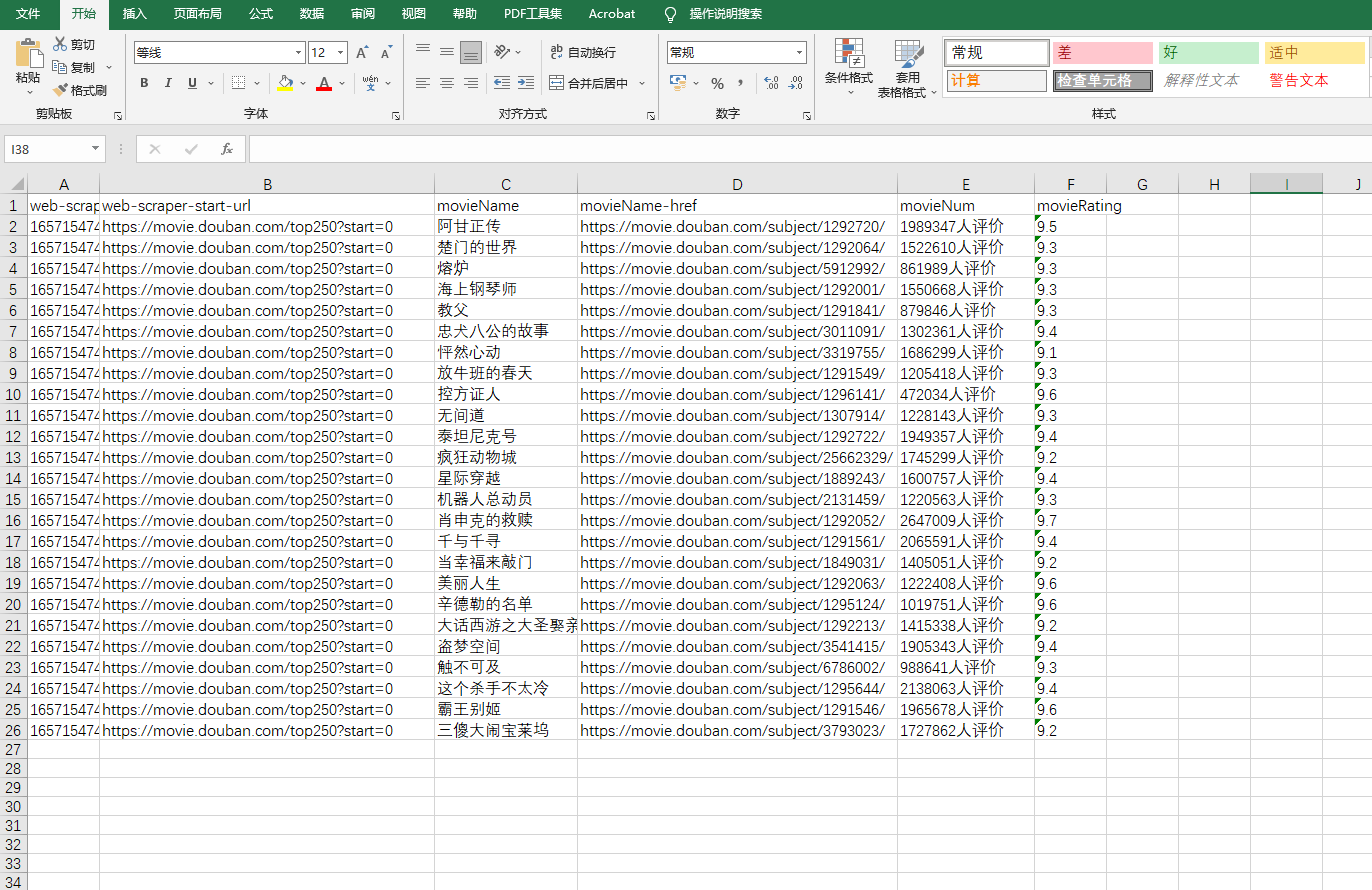
Task: Select cell containing 肖申克的救赎
Action: click(506, 520)
